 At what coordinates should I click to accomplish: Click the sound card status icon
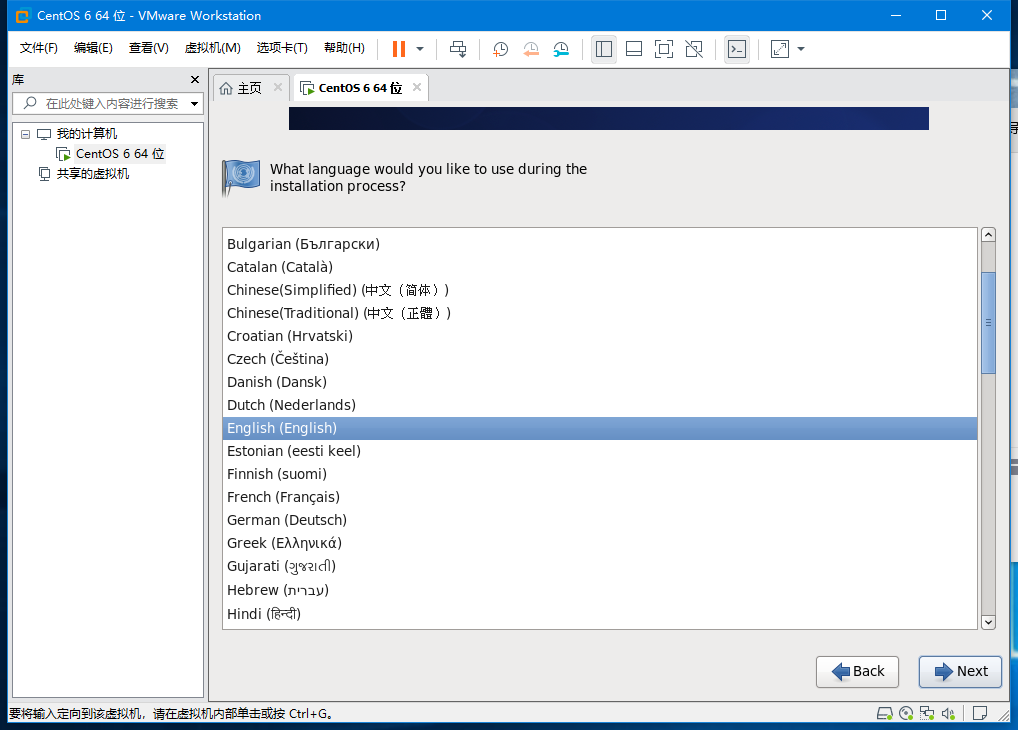[x=949, y=714]
